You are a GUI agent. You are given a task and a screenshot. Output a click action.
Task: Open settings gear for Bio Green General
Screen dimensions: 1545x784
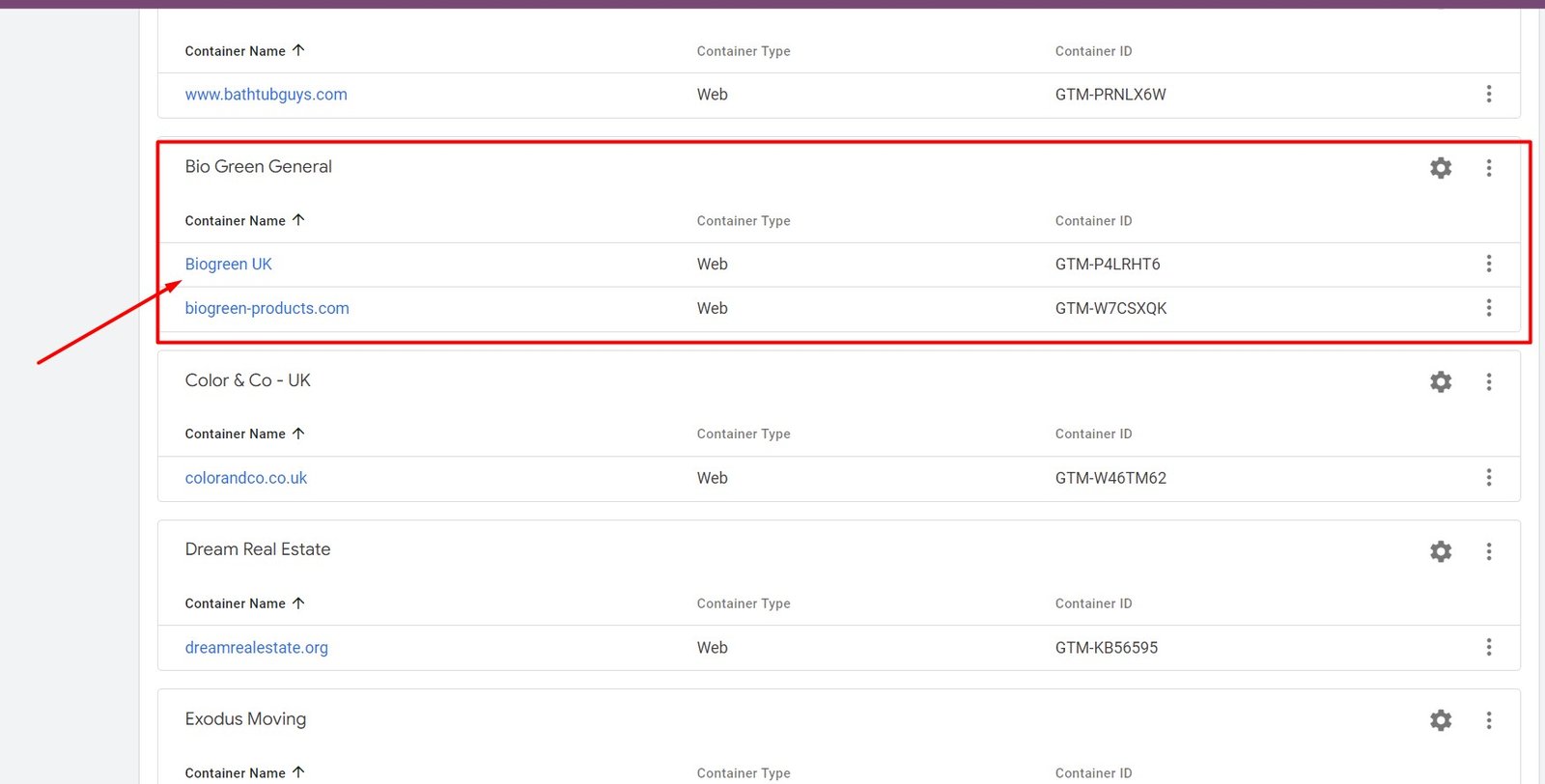coord(1441,168)
